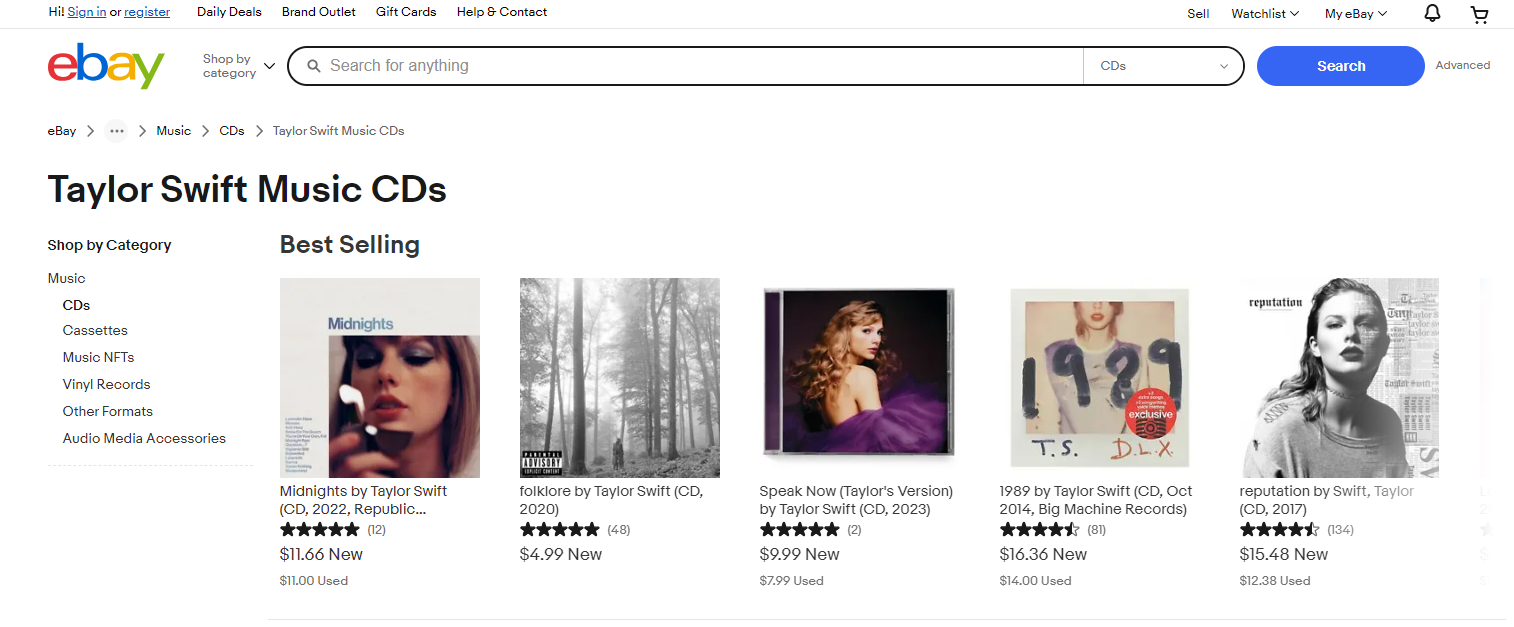The width and height of the screenshot is (1514, 627).
Task: Open the CDs category selector in search bar
Action: point(1164,66)
